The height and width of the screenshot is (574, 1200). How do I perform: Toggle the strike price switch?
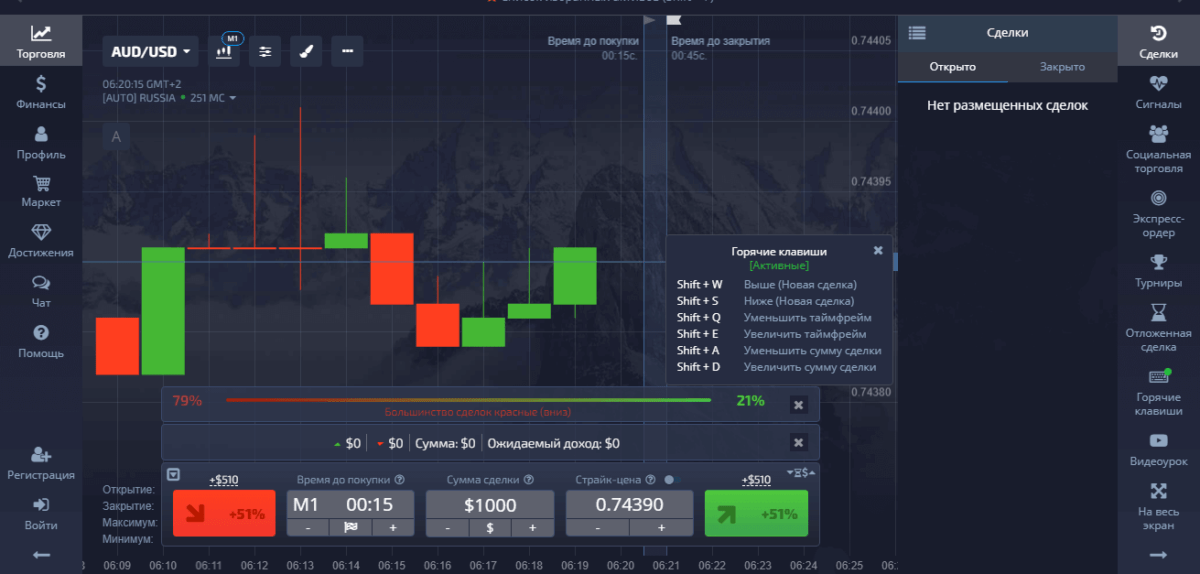point(668,480)
